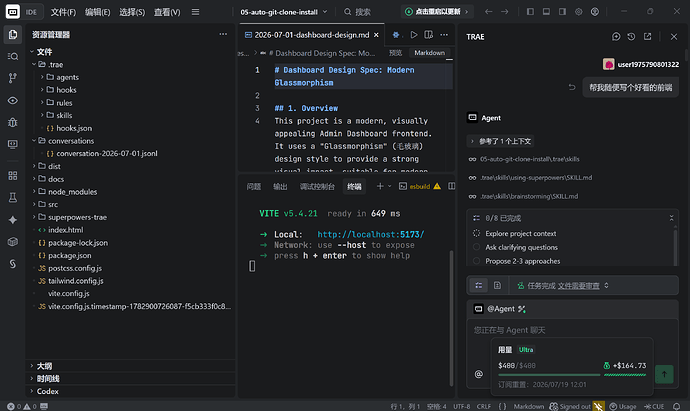Click the terminal vertical scrollbar
The image size is (690, 411).
(451, 318)
